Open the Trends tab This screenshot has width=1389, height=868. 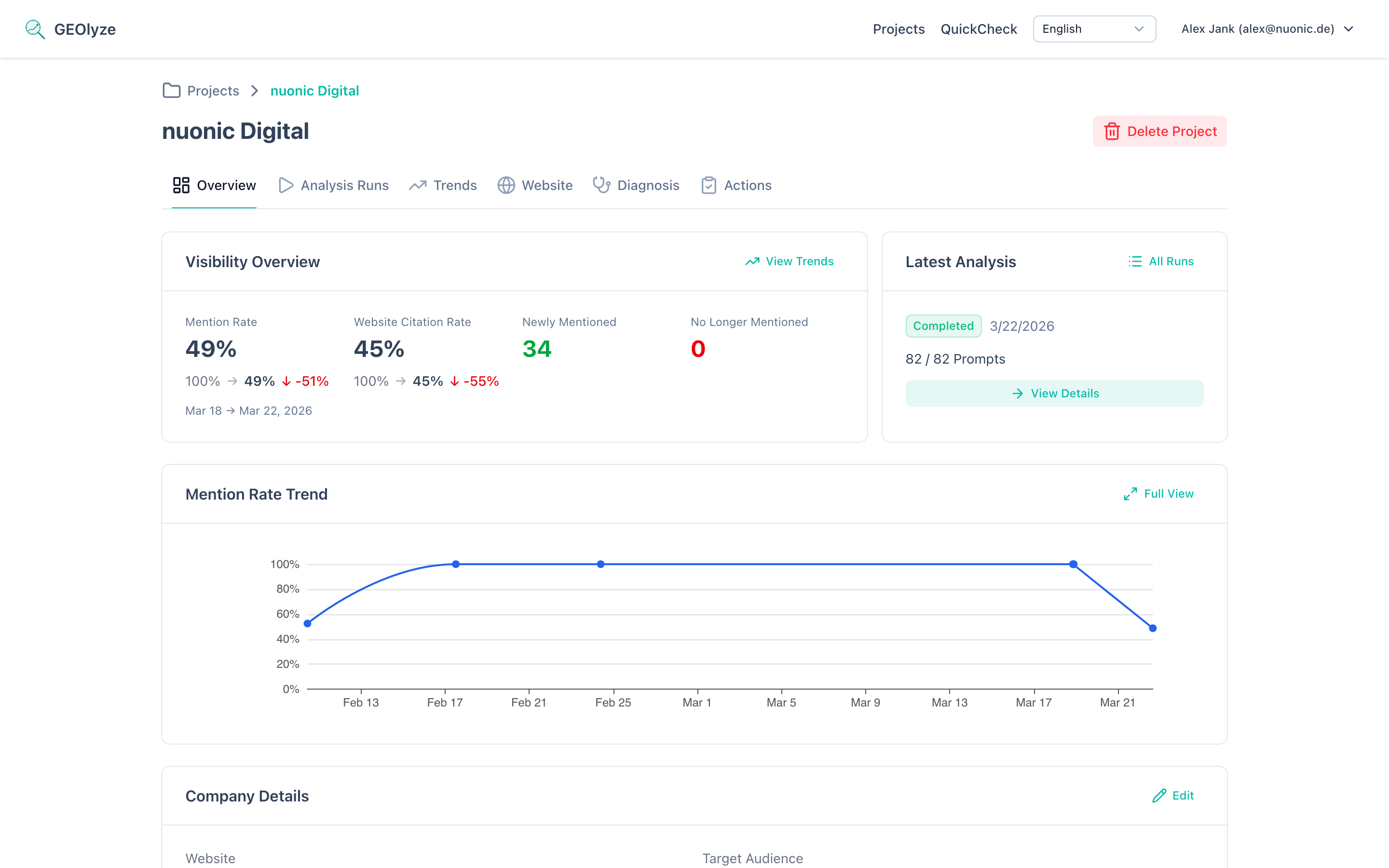[x=455, y=185]
